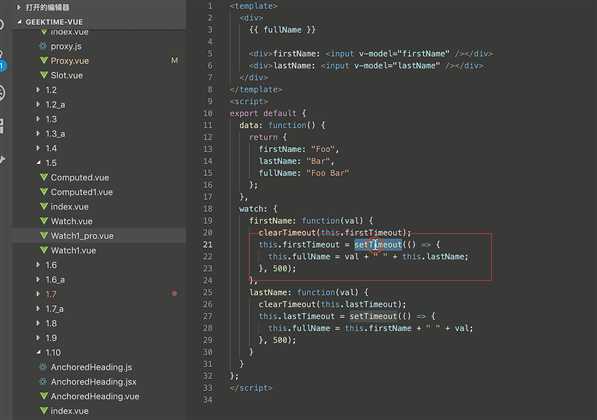Click 'this.lastTimeout = setTimeout' on line 27
This screenshot has width=597, height=420.
(327, 316)
